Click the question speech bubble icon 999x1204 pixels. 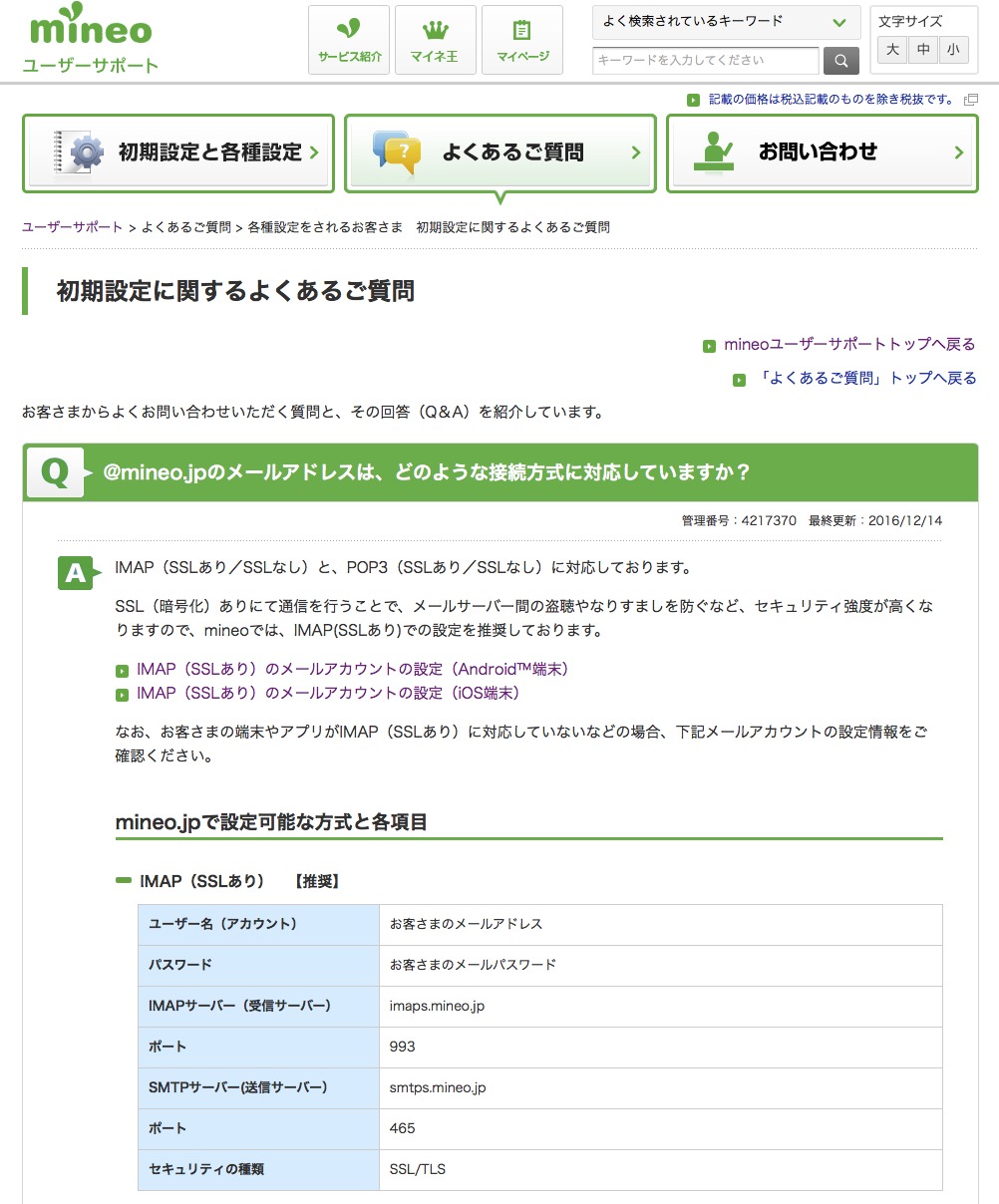pyautogui.click(x=397, y=152)
